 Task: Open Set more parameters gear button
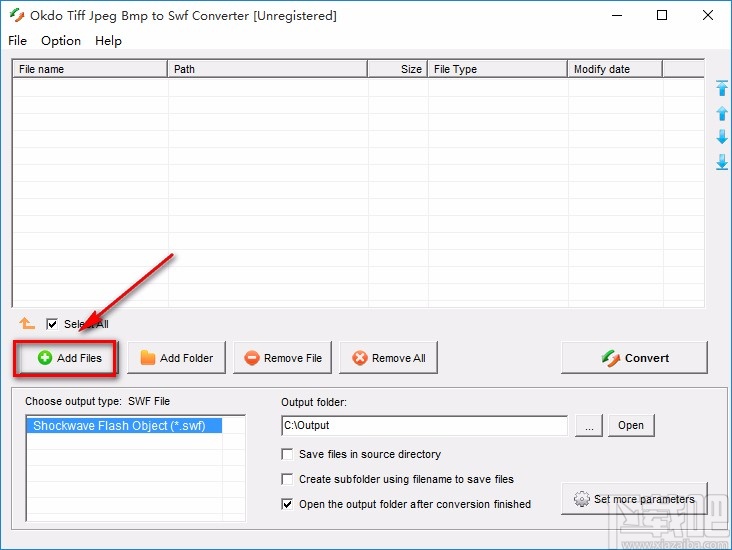[634, 499]
